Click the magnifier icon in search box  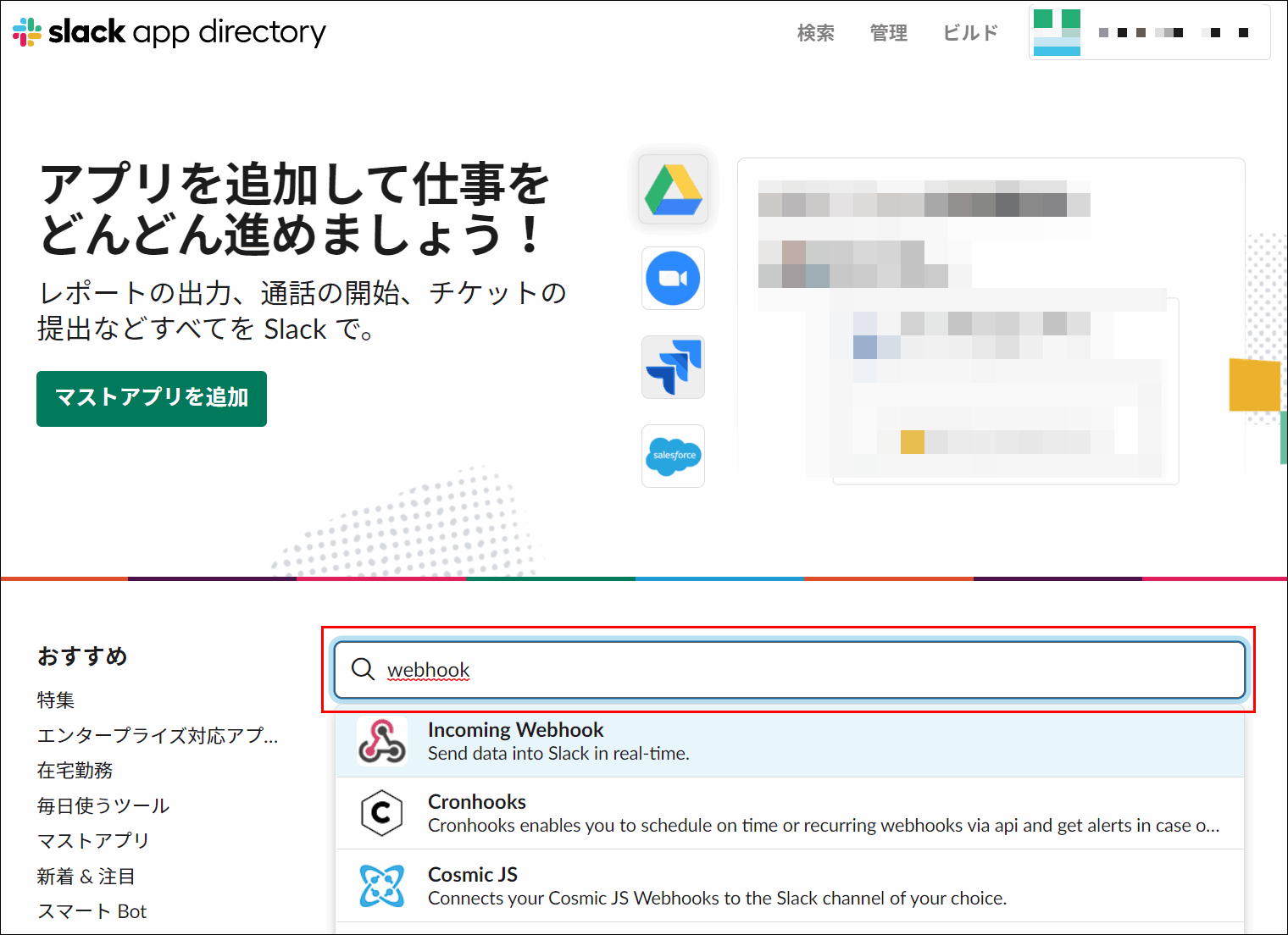[363, 669]
